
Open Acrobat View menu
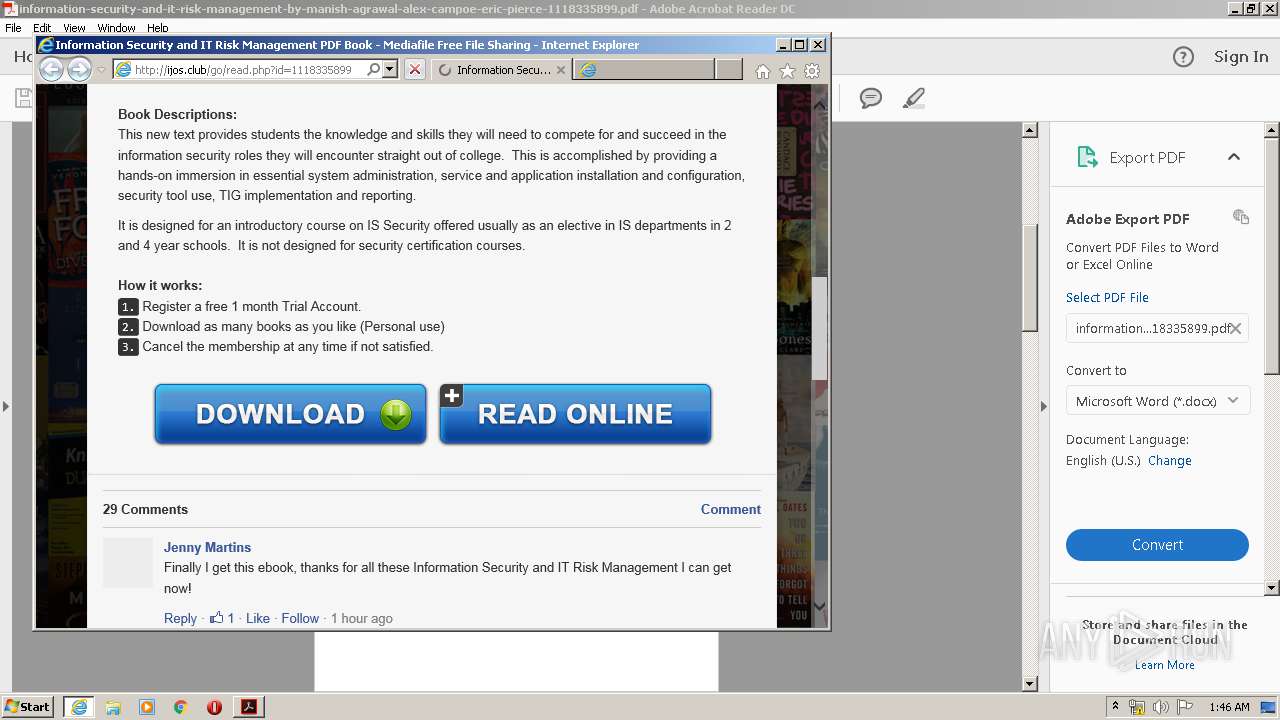click(x=74, y=28)
